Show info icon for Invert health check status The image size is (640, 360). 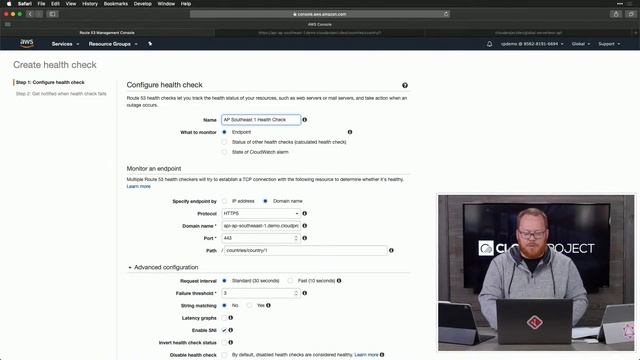point(231,342)
